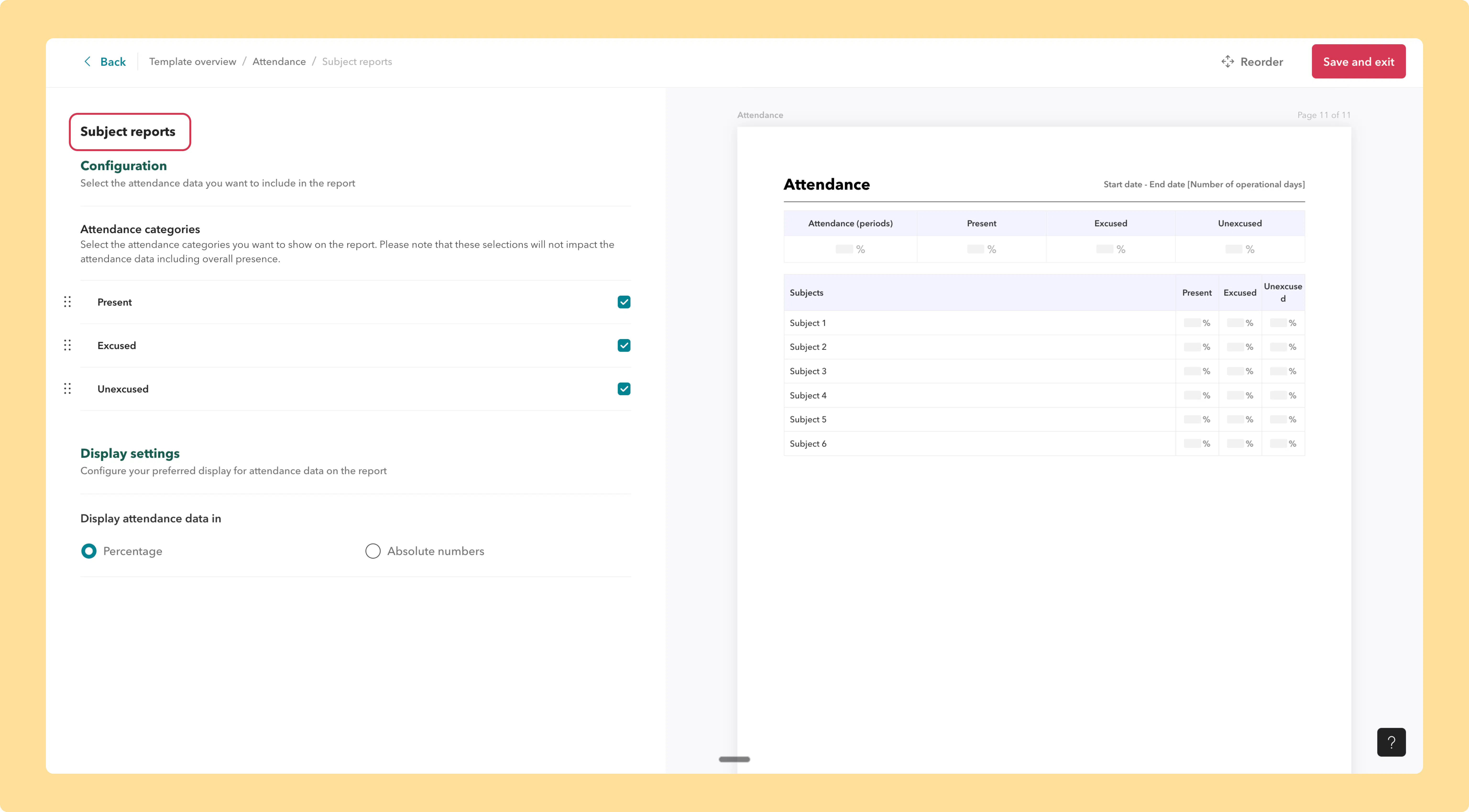This screenshot has height=812, width=1469.
Task: Click the 'Display attendance data in' label
Action: click(151, 518)
